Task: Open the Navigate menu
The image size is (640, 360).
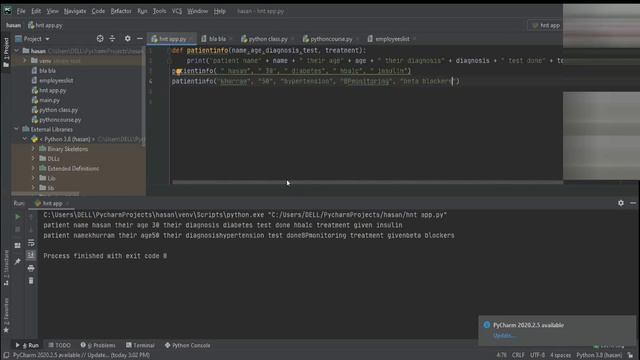Action: (x=75, y=11)
